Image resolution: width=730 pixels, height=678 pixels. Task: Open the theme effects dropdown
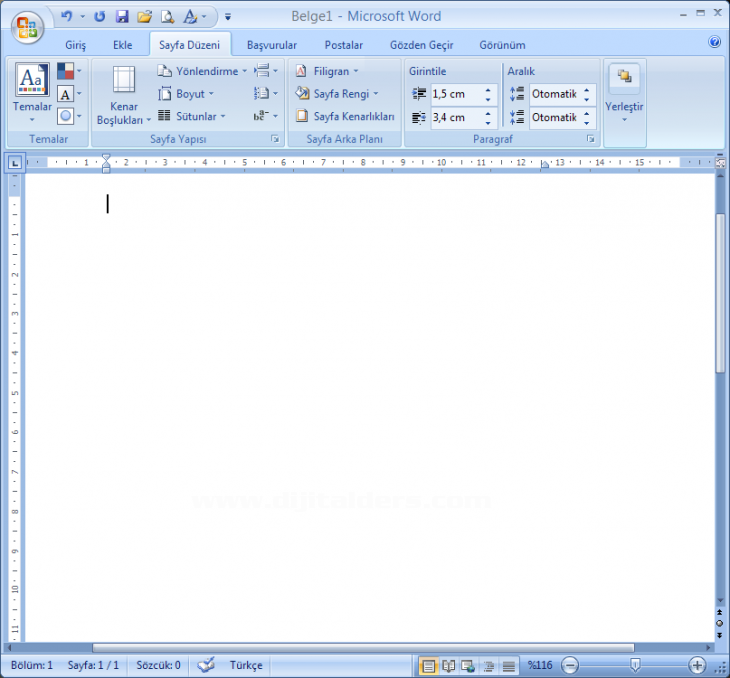69,116
